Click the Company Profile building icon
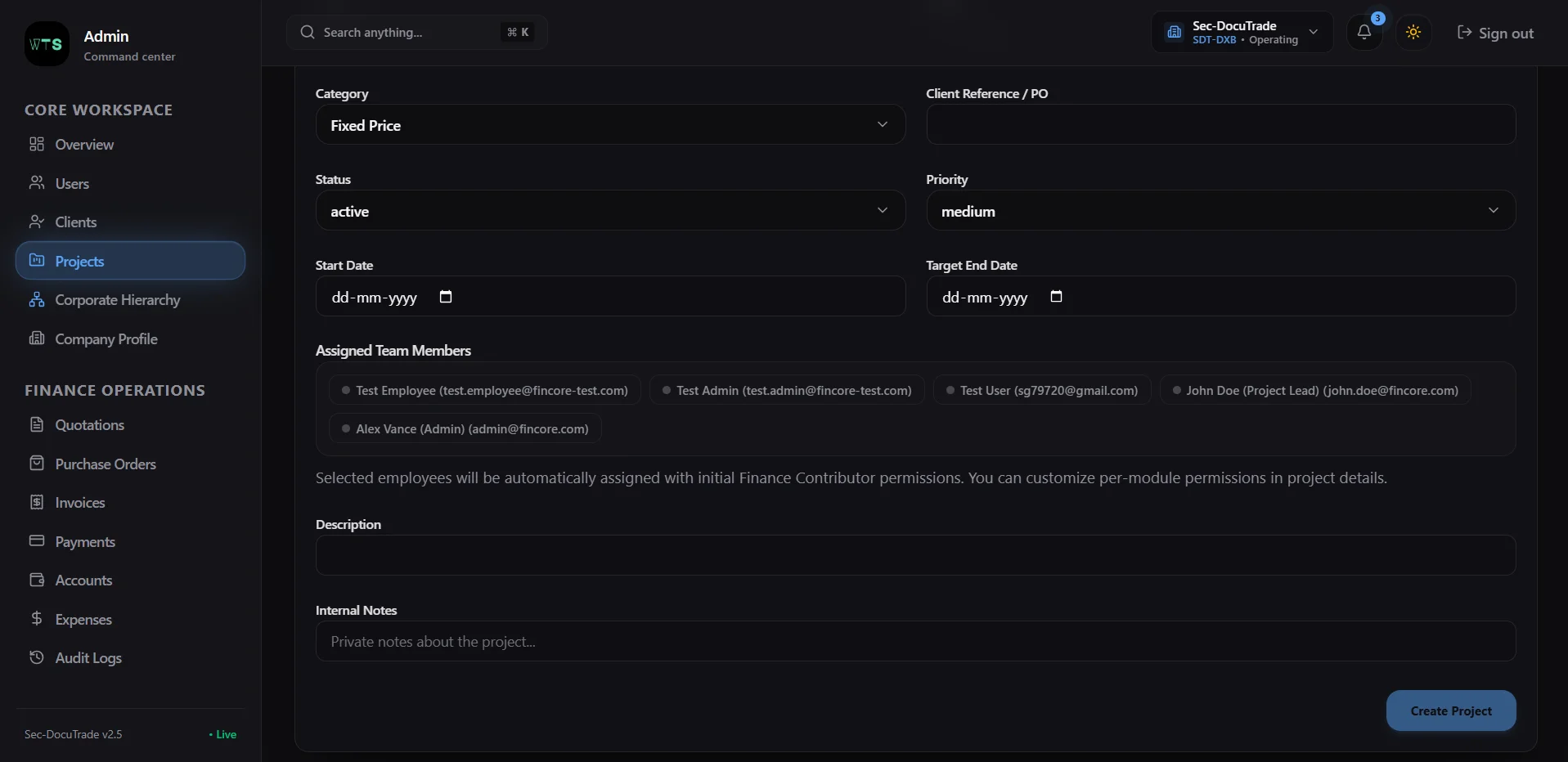This screenshot has height=762, width=1568. [x=37, y=338]
